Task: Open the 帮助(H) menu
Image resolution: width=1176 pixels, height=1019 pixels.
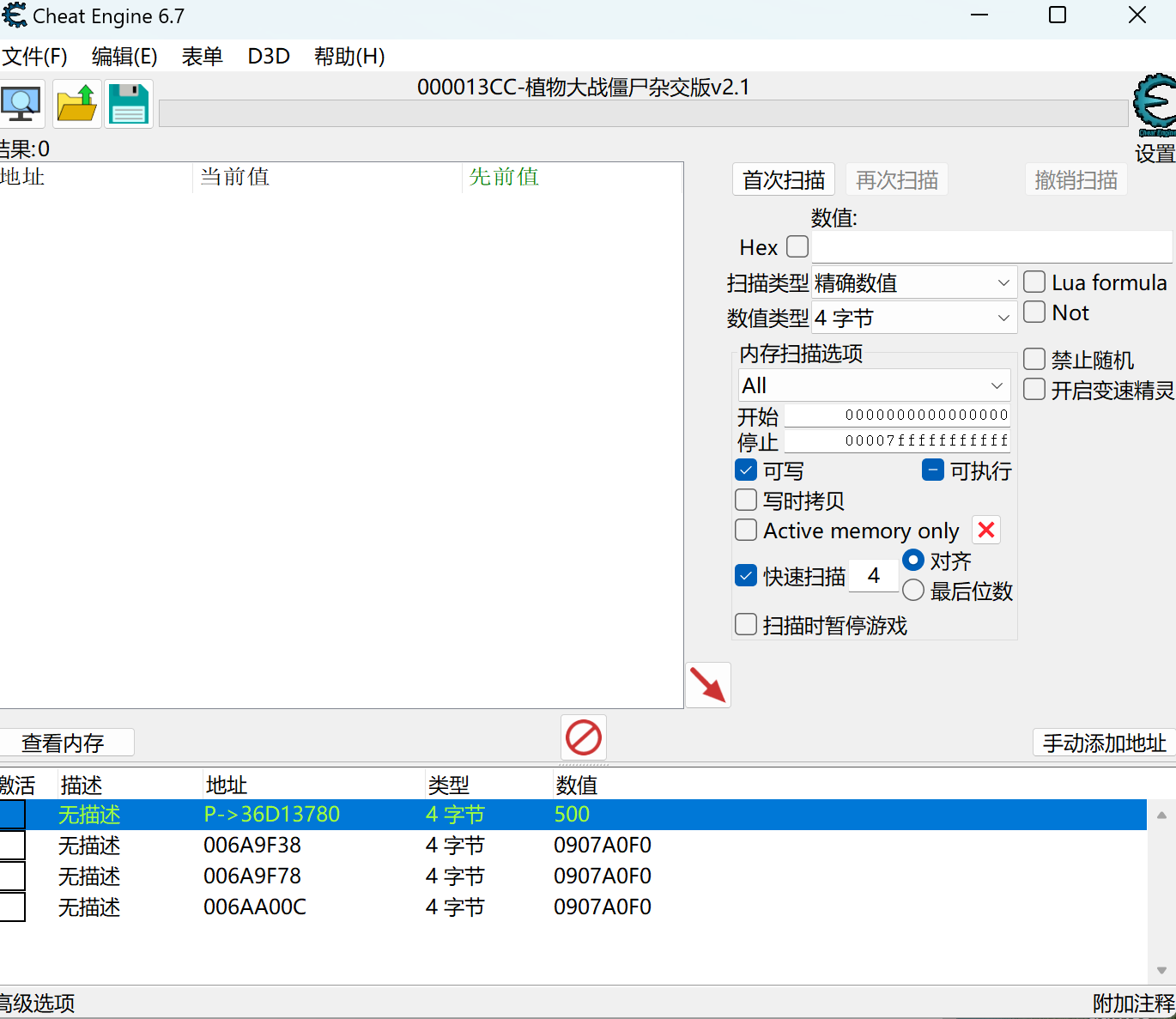Action: coord(349,57)
